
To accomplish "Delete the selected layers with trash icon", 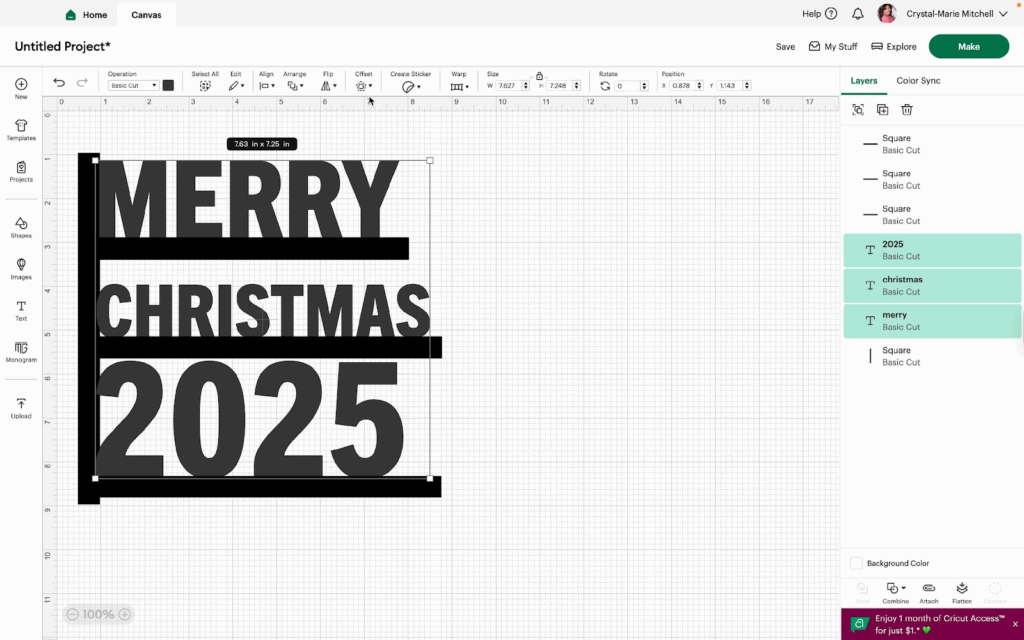I will tap(906, 110).
